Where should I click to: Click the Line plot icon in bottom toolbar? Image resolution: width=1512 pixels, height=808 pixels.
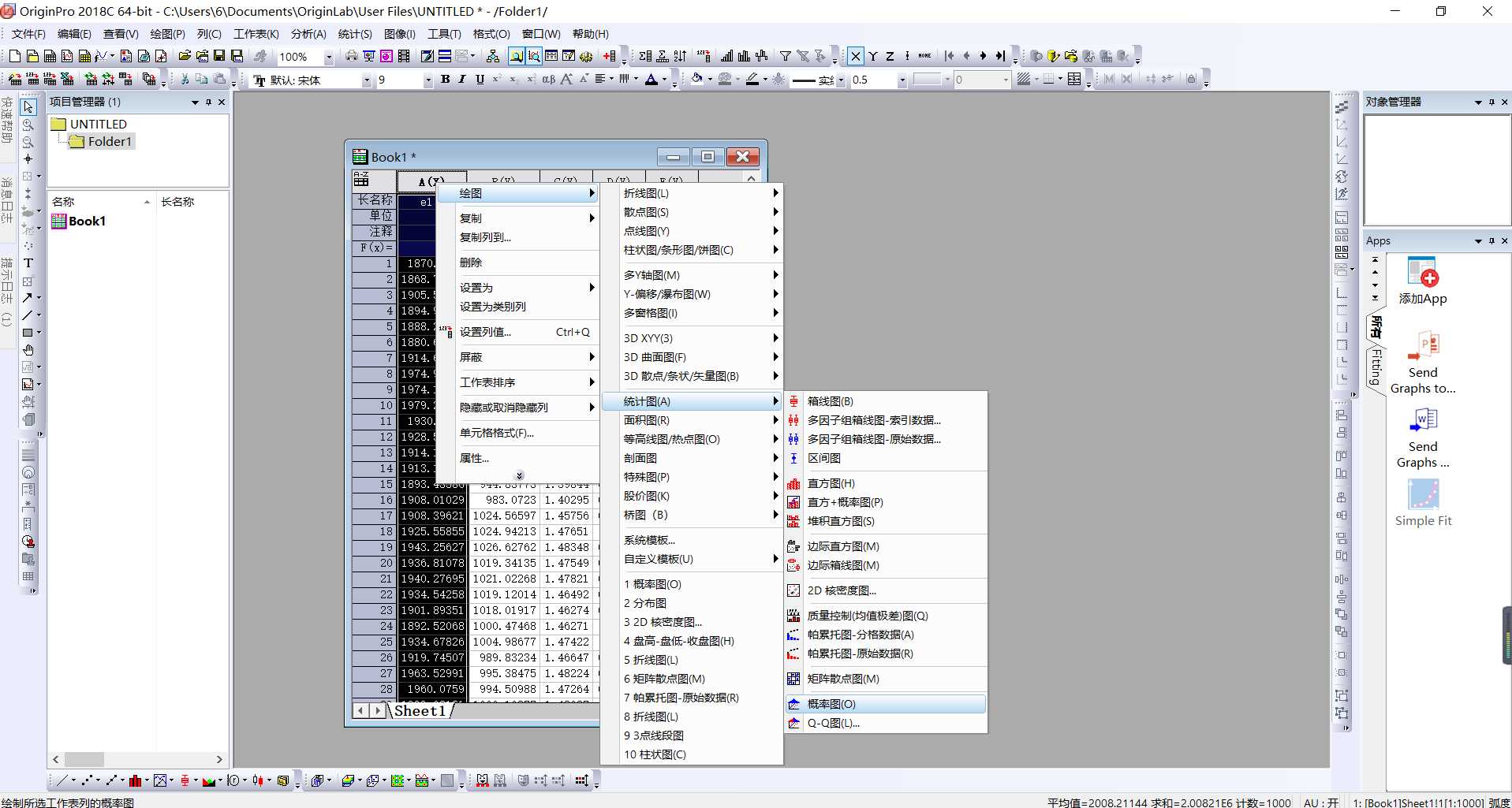[62, 780]
